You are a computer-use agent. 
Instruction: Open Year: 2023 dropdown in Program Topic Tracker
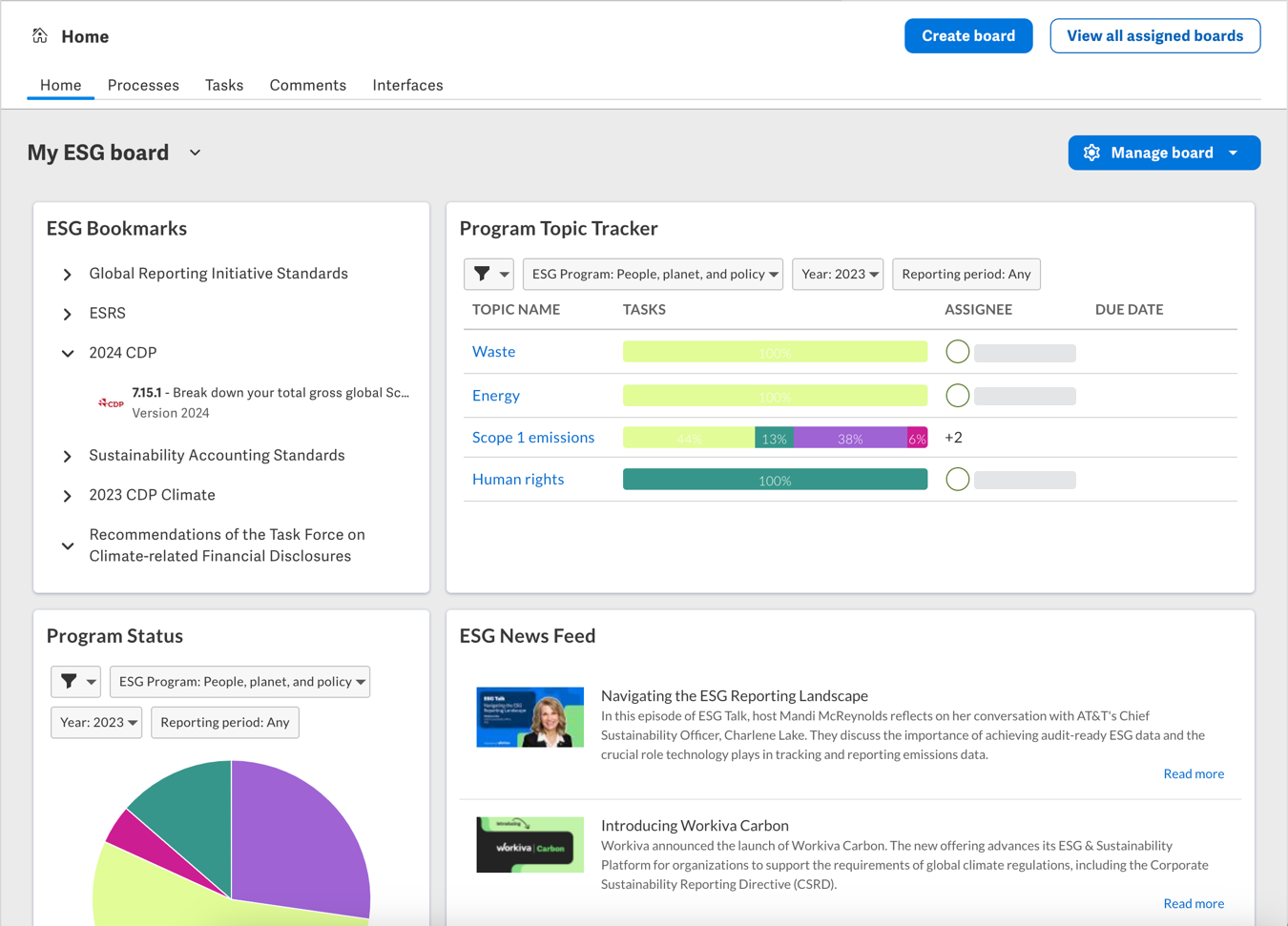[838, 274]
